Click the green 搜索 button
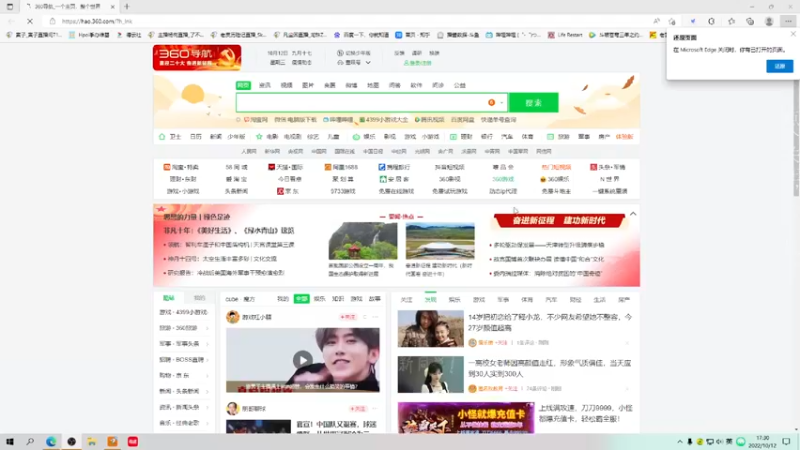 click(x=534, y=103)
